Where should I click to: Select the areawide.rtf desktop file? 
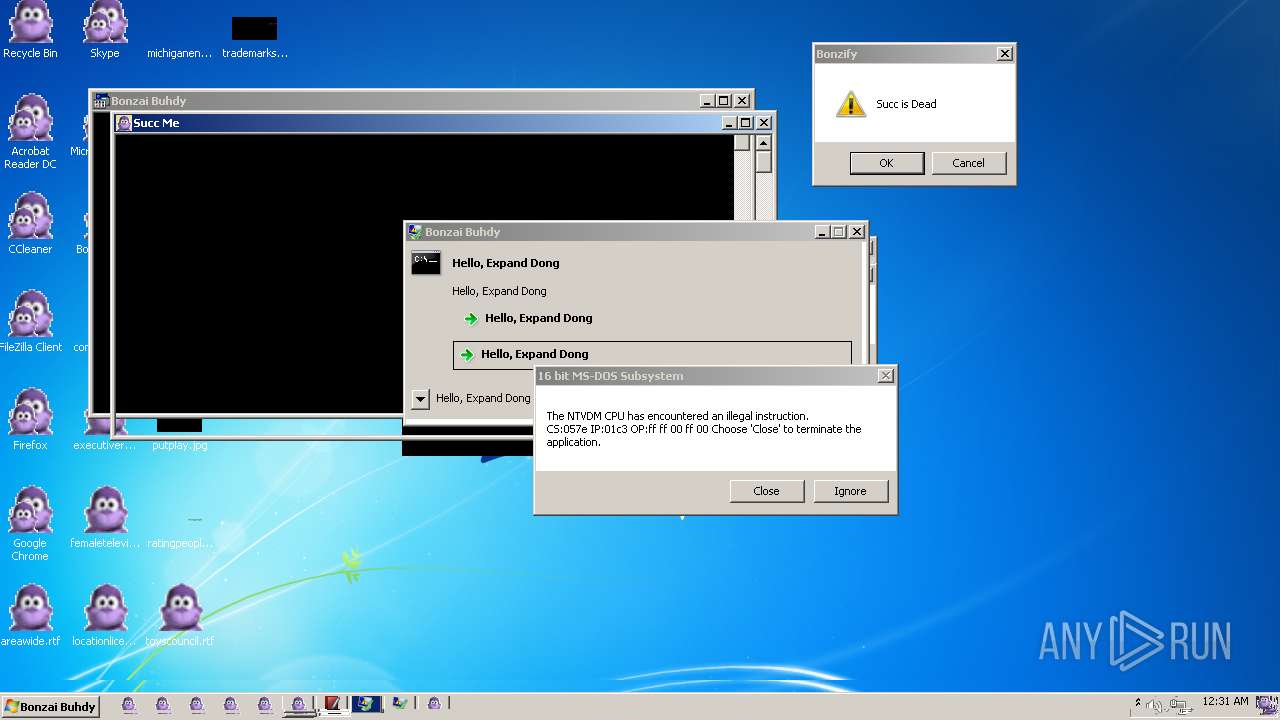pos(30,615)
